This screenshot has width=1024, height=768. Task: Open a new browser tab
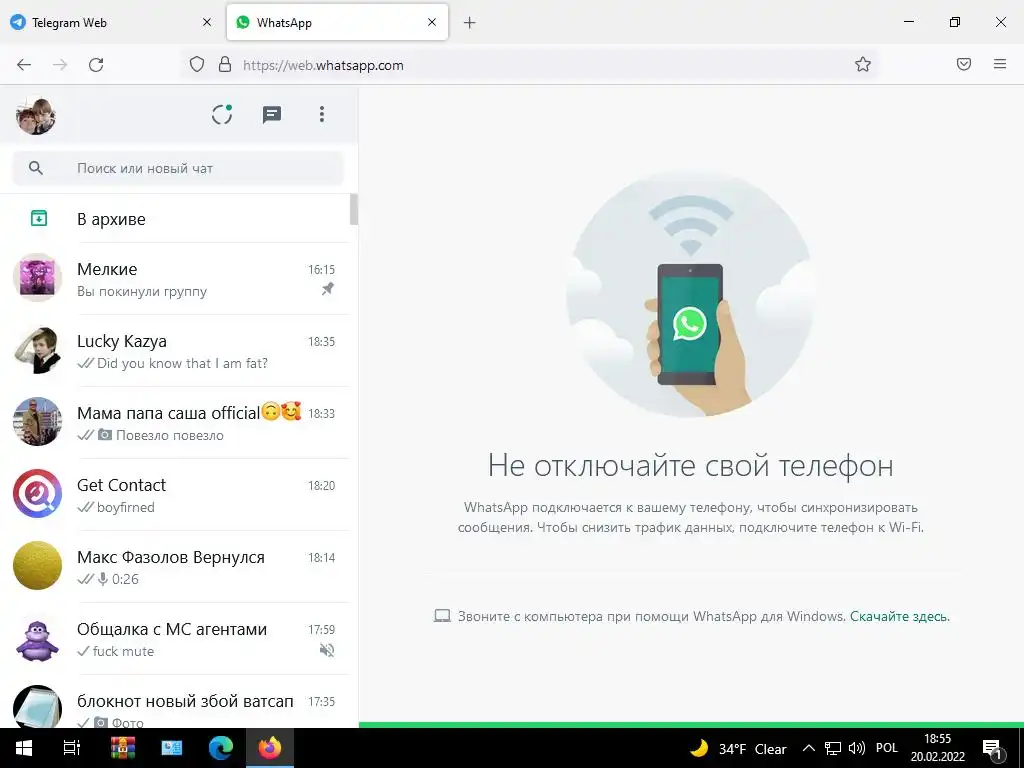tap(470, 23)
